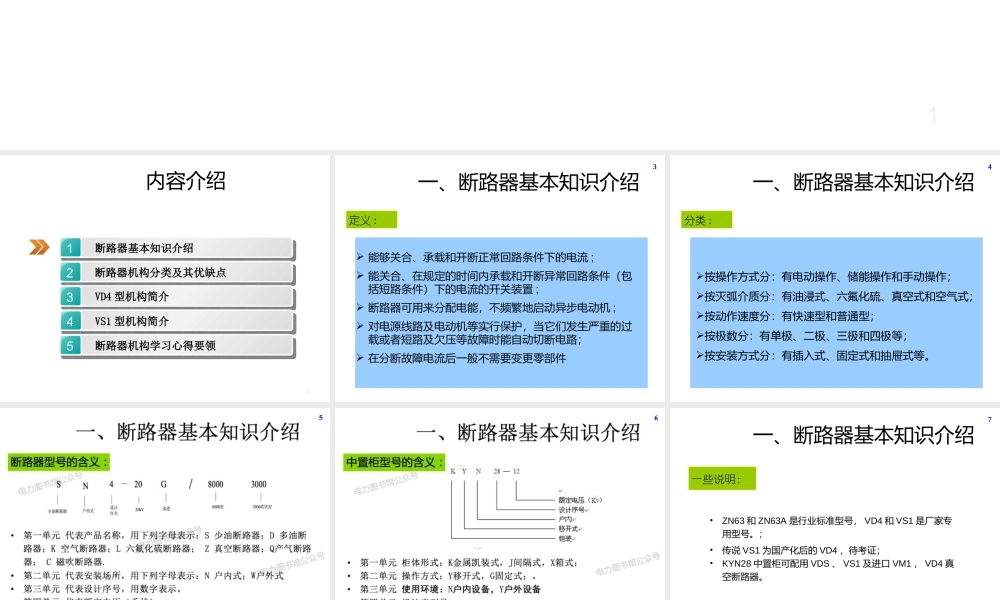Click numbered badge 1 beside 断路器基本知识介绍

pyautogui.click(x=68, y=247)
